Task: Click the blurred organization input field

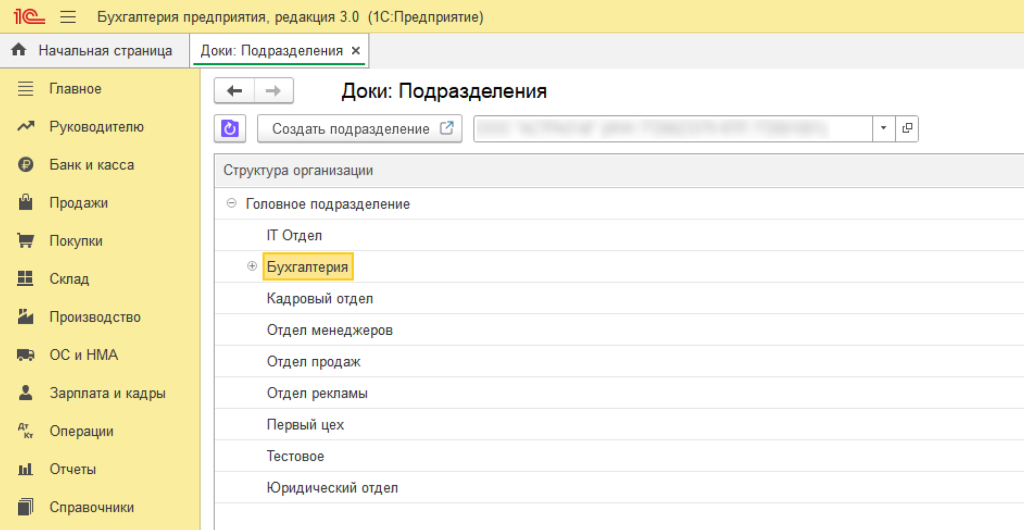Action: (x=672, y=129)
